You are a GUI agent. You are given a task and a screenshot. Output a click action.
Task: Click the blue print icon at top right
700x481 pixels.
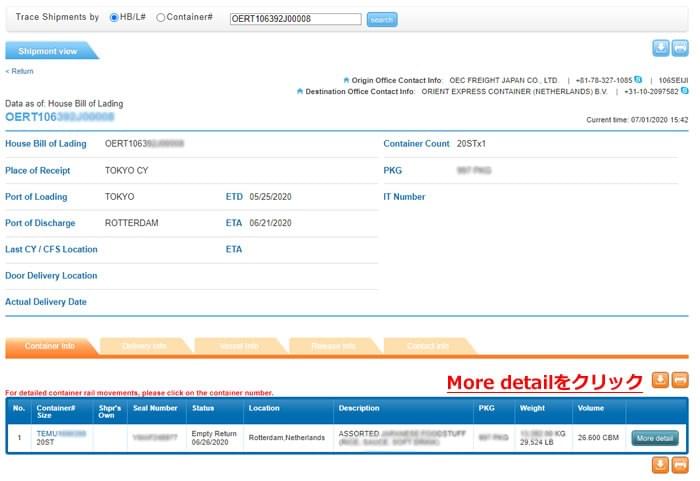pos(680,48)
